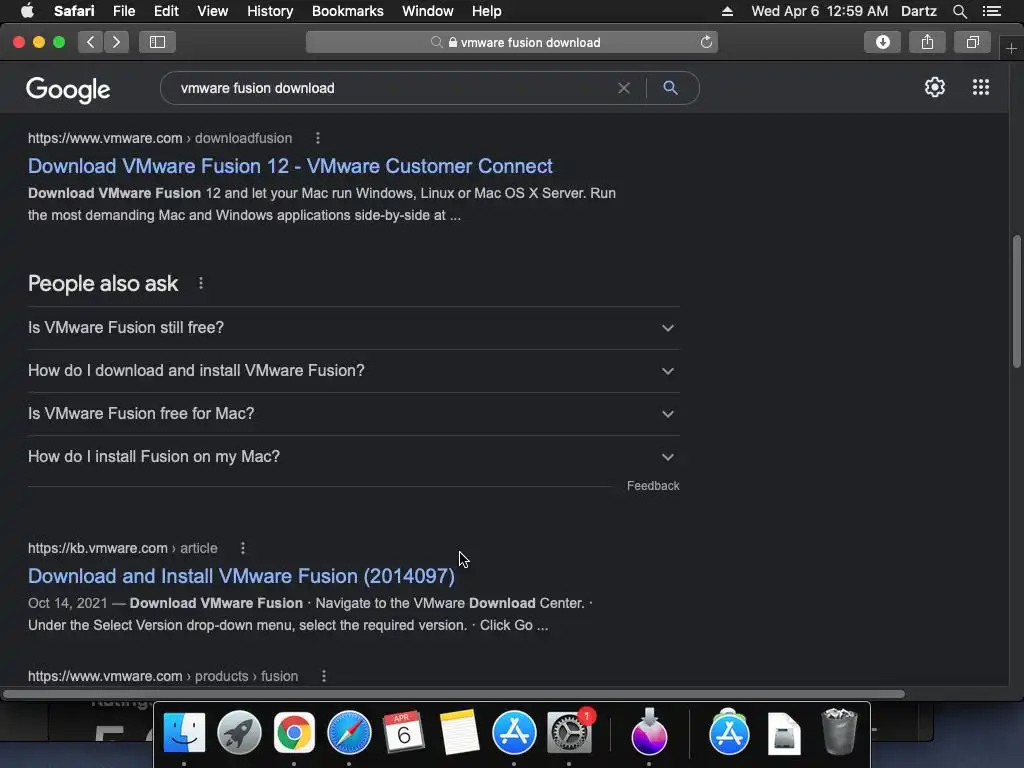
Task: Expand 'Is VMware Fusion still free?'
Action: [353, 328]
